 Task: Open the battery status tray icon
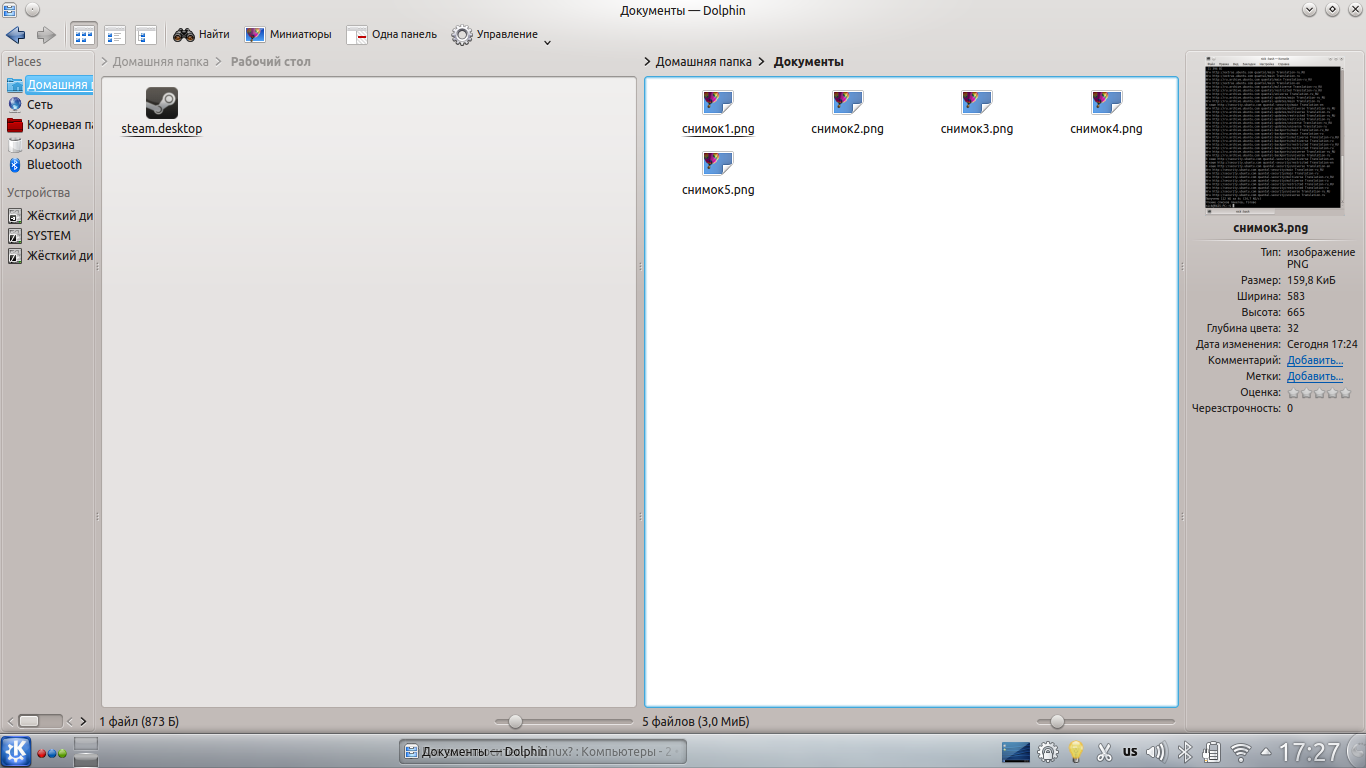pyautogui.click(x=1212, y=751)
